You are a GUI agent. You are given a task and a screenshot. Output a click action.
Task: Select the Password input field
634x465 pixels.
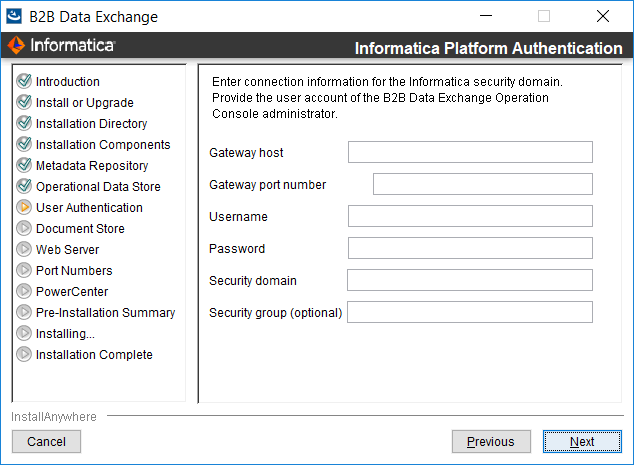click(x=470, y=248)
